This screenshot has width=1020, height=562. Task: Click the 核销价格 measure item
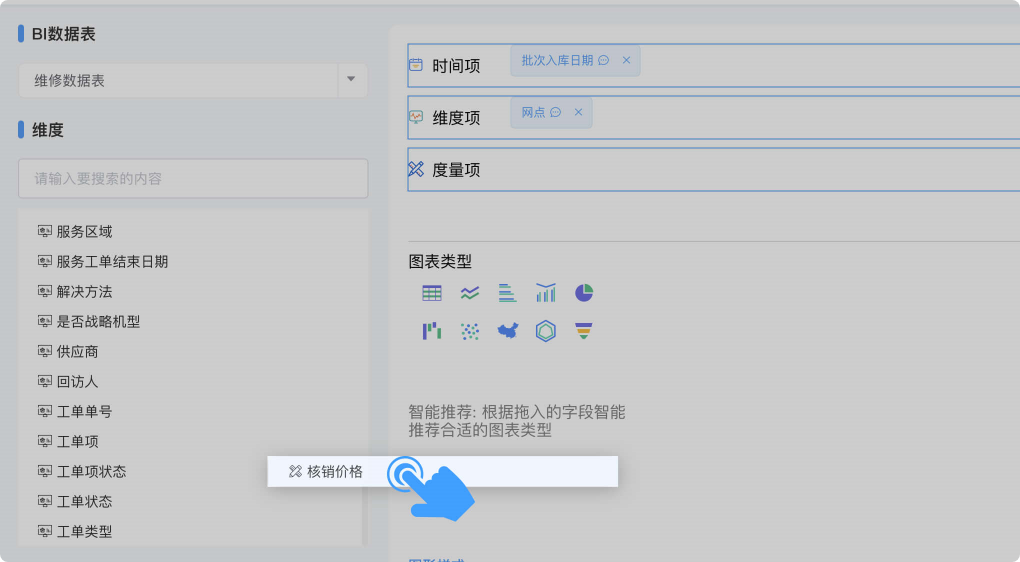coord(442,472)
